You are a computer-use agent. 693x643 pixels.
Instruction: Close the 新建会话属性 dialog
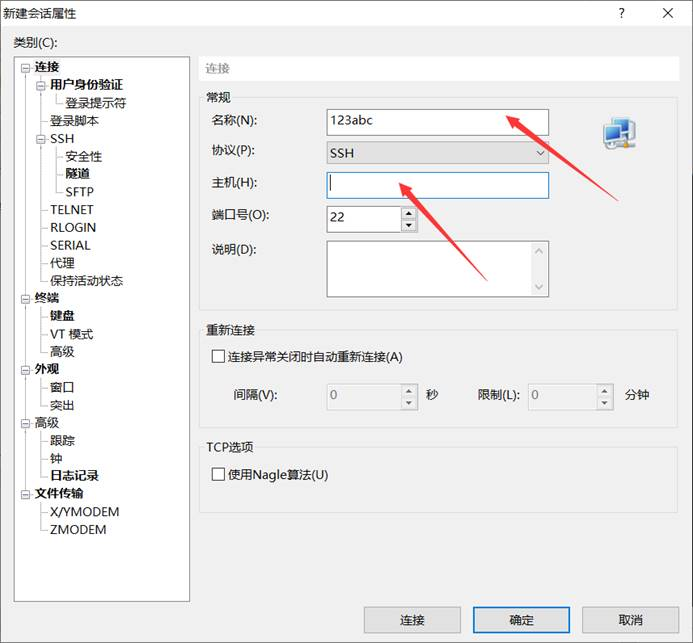point(668,13)
